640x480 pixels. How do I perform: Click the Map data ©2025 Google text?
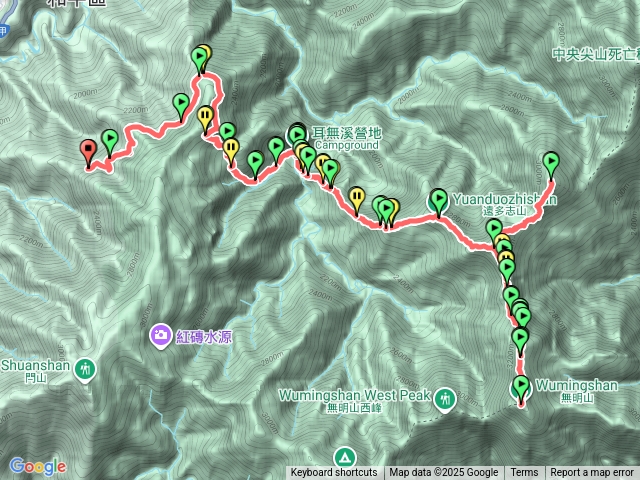click(x=444, y=473)
